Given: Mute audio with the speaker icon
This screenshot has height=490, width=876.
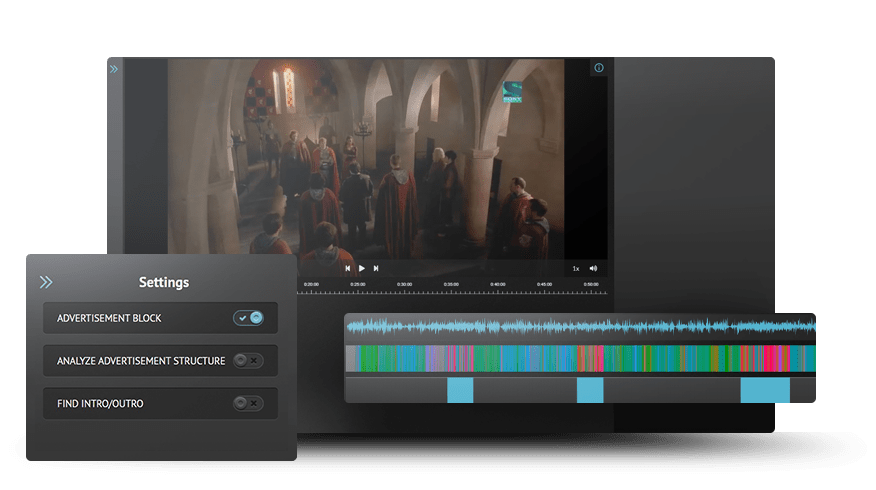Looking at the screenshot, I should click(593, 268).
